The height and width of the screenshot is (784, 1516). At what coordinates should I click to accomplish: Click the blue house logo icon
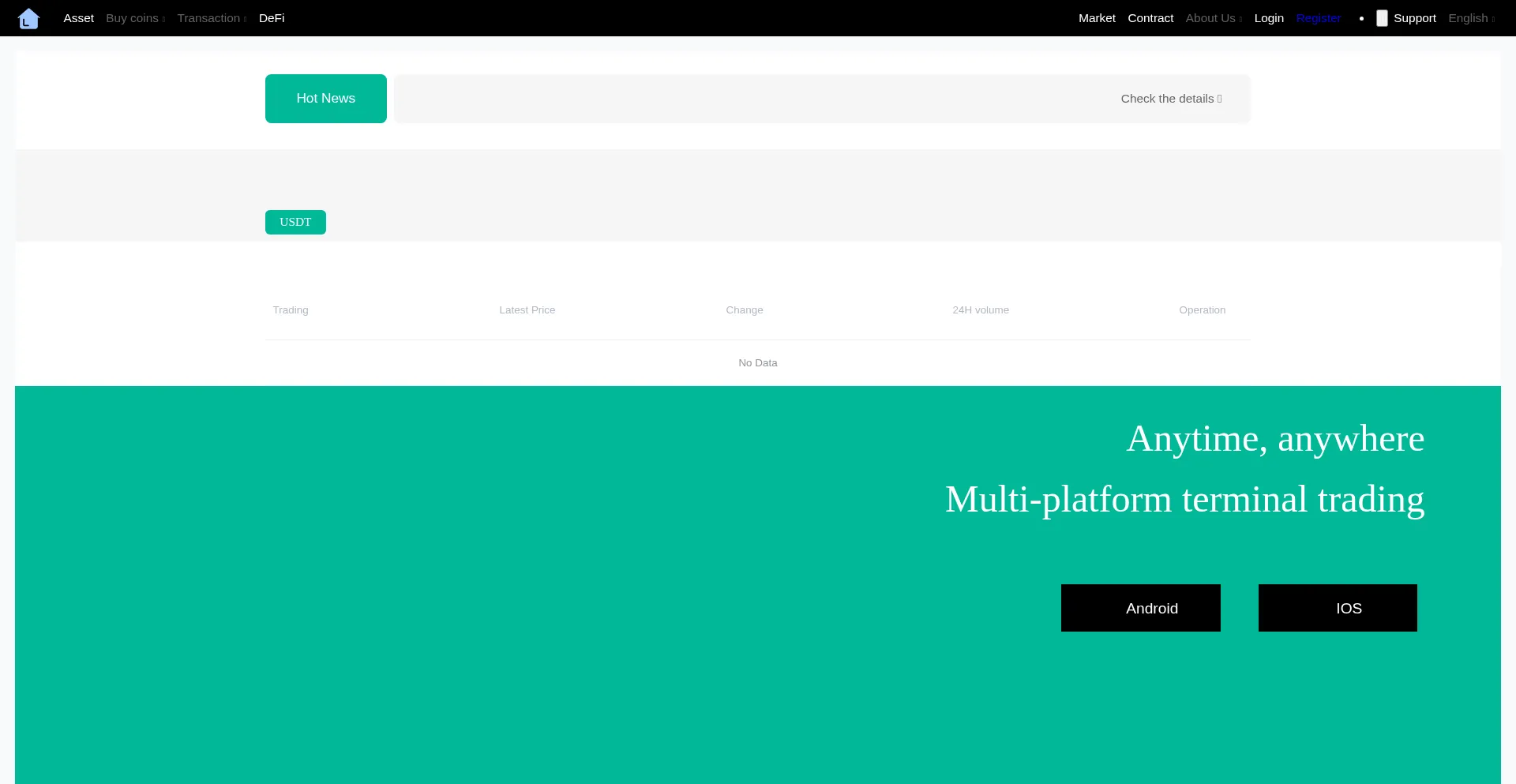[28, 18]
